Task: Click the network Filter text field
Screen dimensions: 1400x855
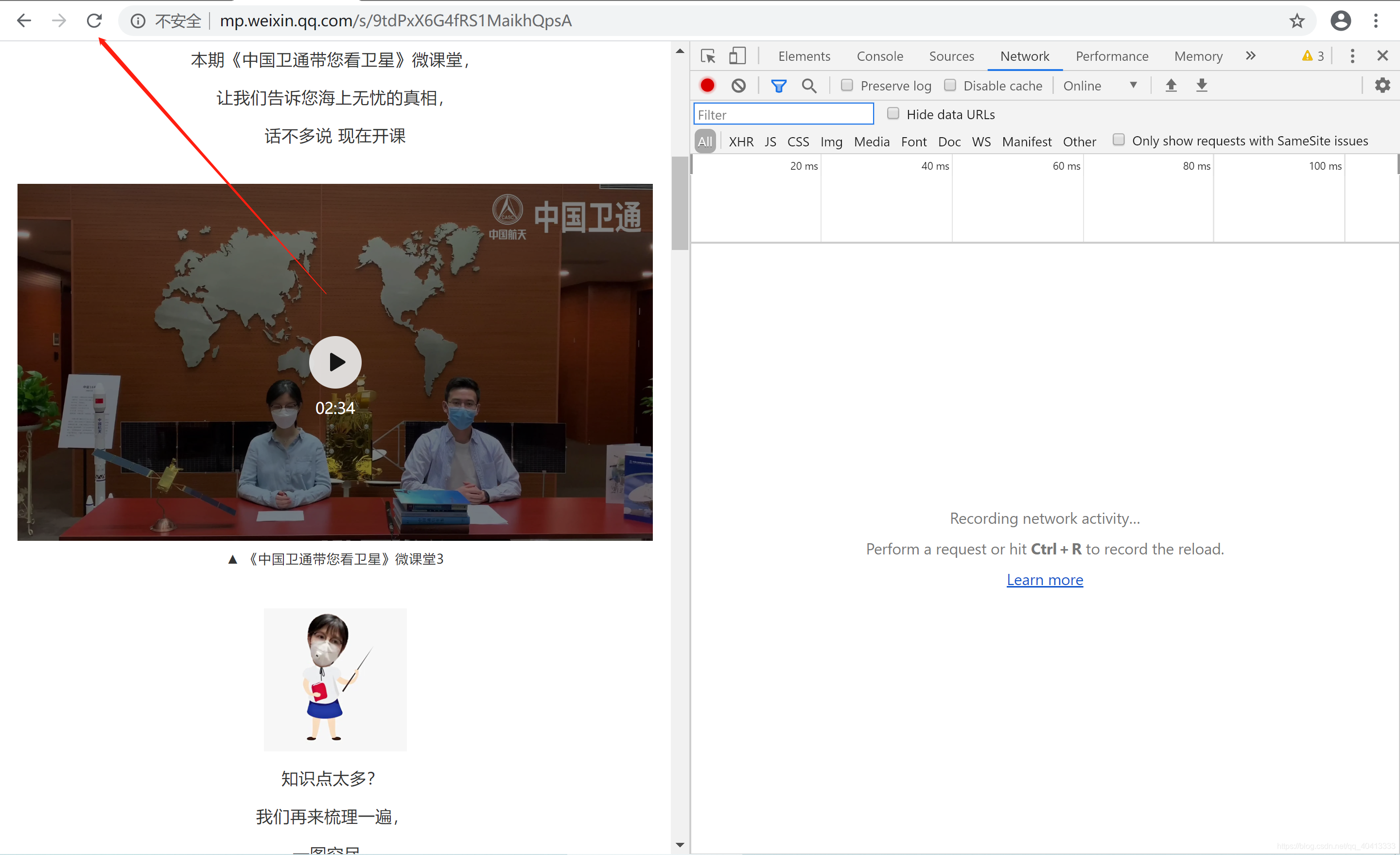Action: (783, 114)
